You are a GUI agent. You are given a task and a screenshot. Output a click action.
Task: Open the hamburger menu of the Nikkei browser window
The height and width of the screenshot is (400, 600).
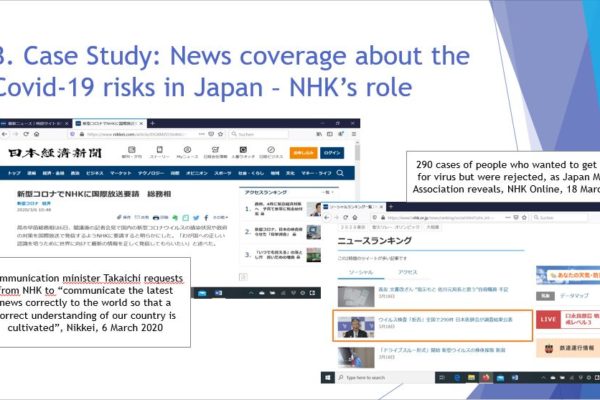(354, 134)
